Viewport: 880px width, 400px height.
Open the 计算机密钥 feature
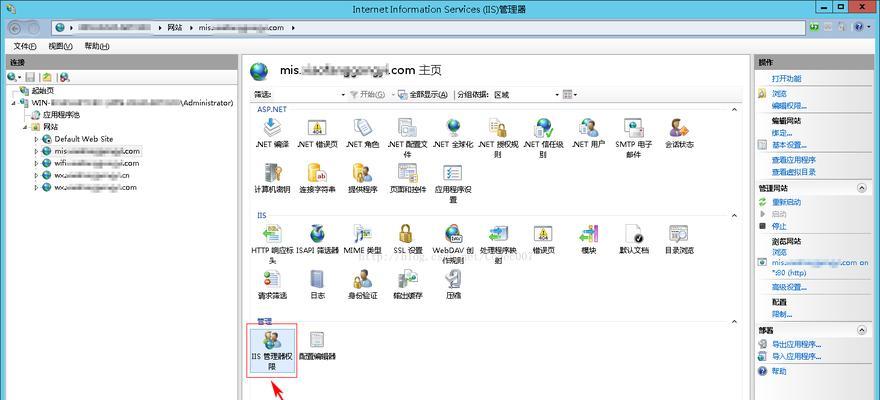[x=272, y=178]
